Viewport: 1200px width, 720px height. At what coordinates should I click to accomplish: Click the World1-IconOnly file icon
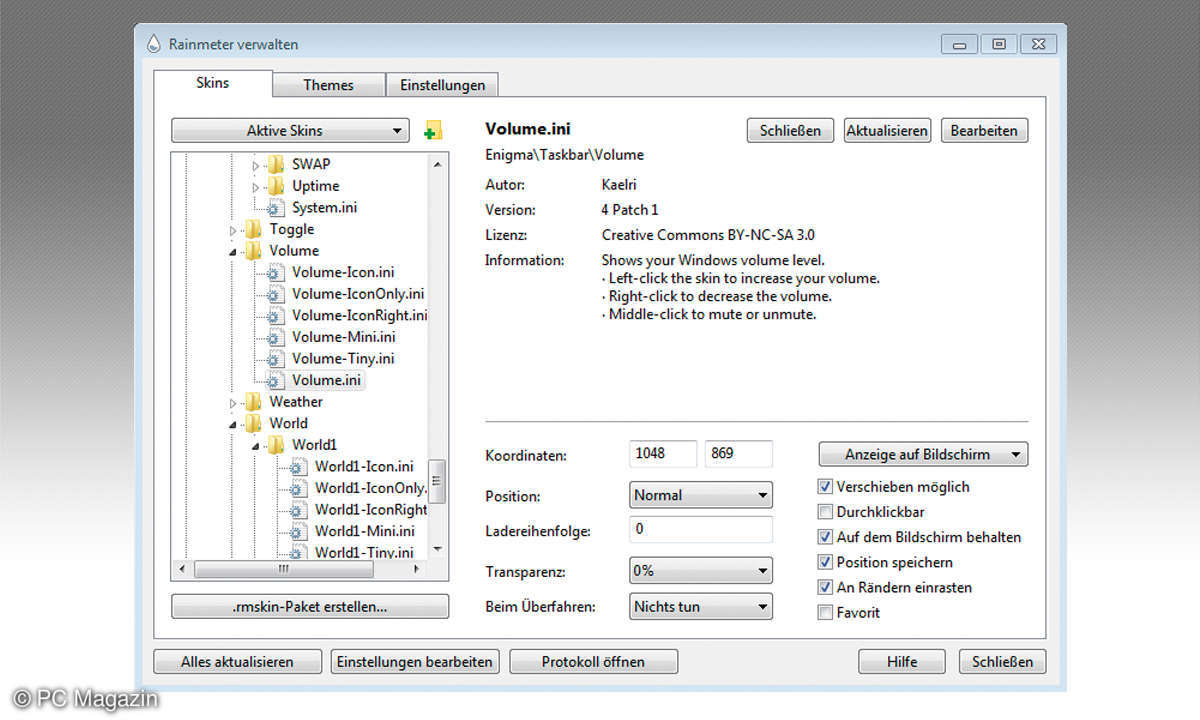point(298,488)
